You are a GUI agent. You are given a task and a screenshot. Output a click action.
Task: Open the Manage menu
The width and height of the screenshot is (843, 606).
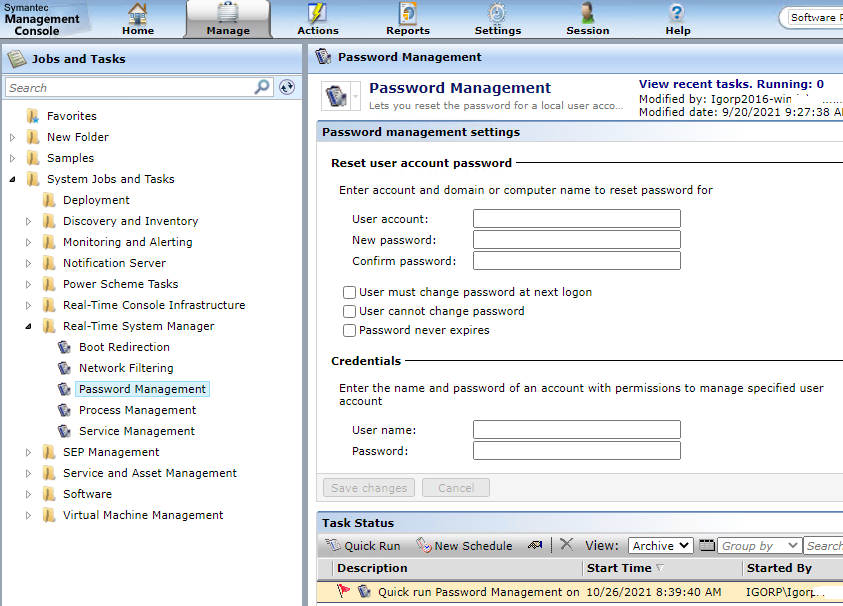(228, 19)
